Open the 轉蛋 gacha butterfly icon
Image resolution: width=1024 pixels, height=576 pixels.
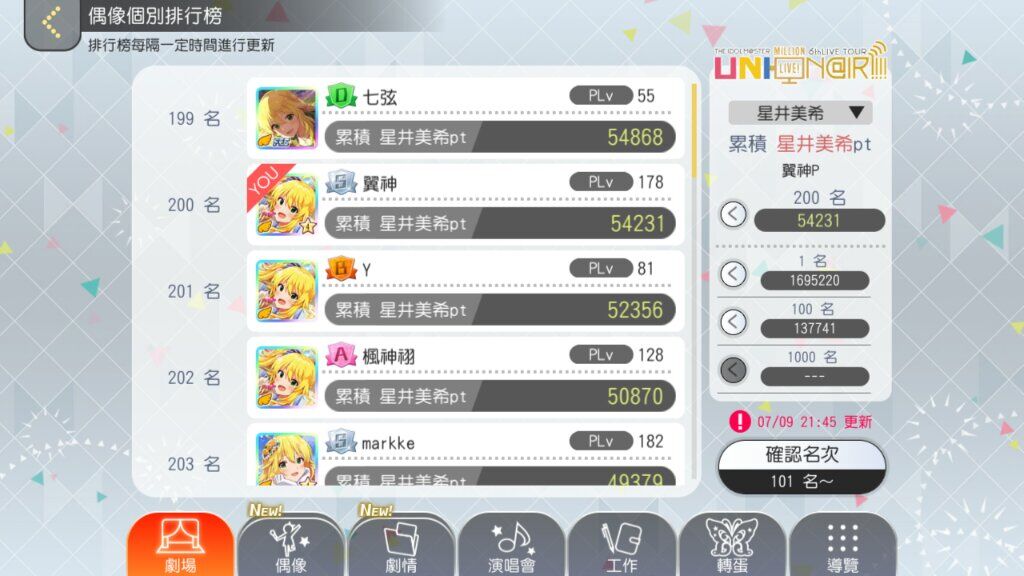pos(732,545)
